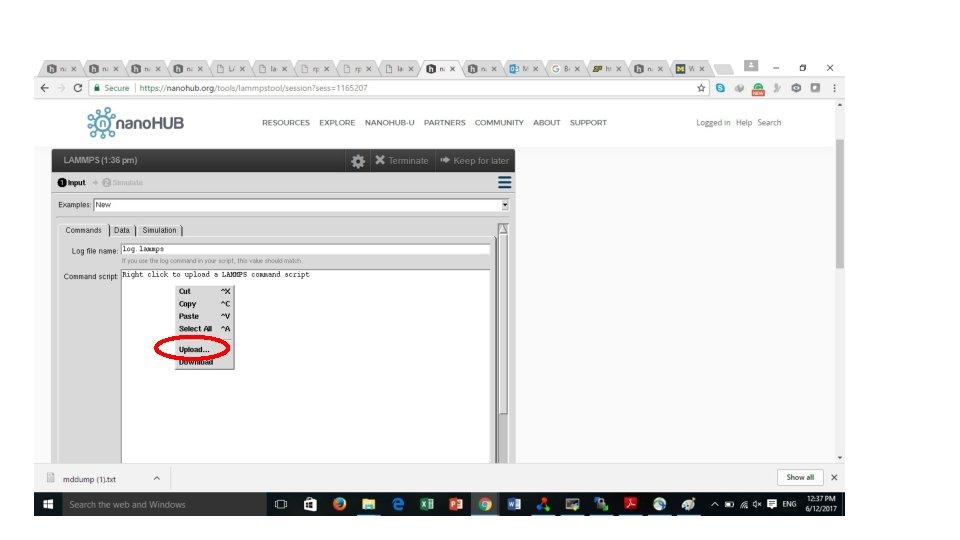
Task: Click the Log file name field
Action: tap(306, 249)
